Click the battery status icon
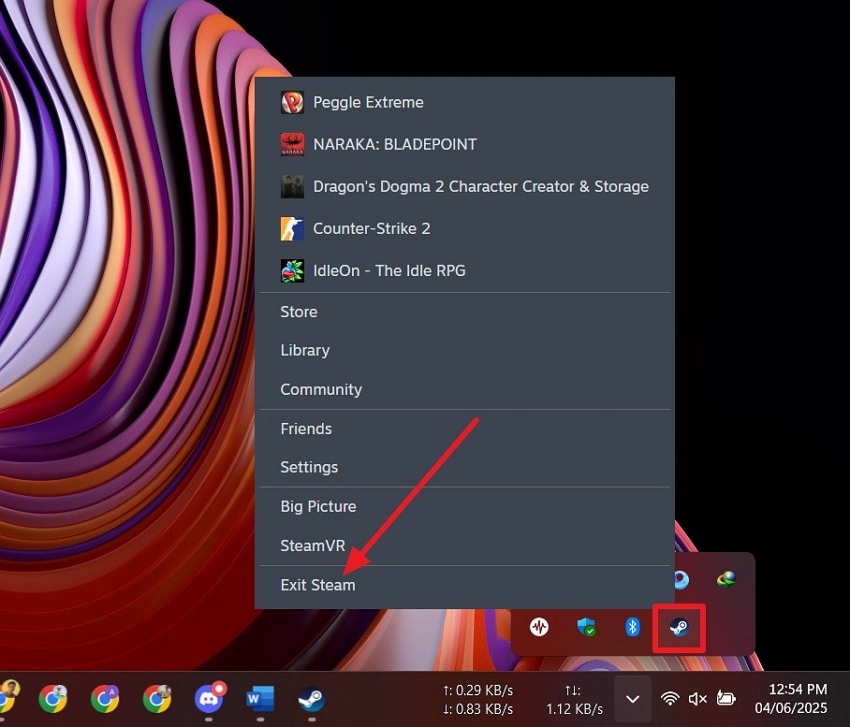850x727 pixels. [726, 698]
